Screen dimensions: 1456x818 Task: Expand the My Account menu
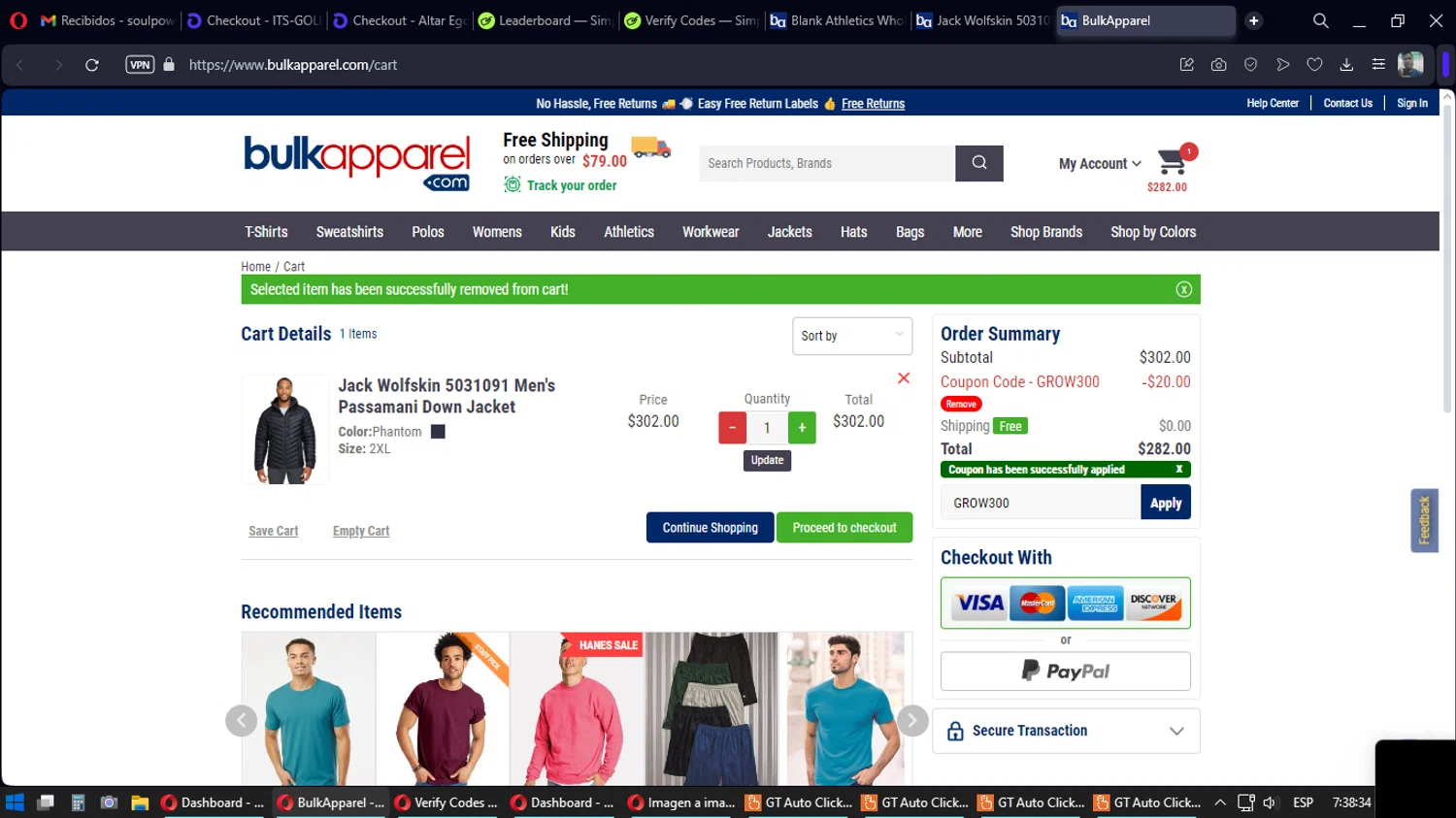click(1100, 164)
